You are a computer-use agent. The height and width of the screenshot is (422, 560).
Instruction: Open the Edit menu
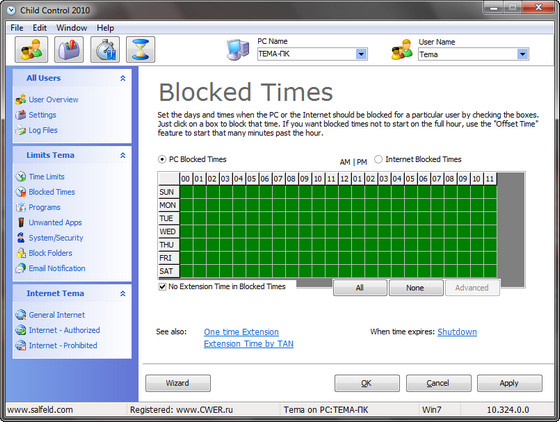point(40,28)
